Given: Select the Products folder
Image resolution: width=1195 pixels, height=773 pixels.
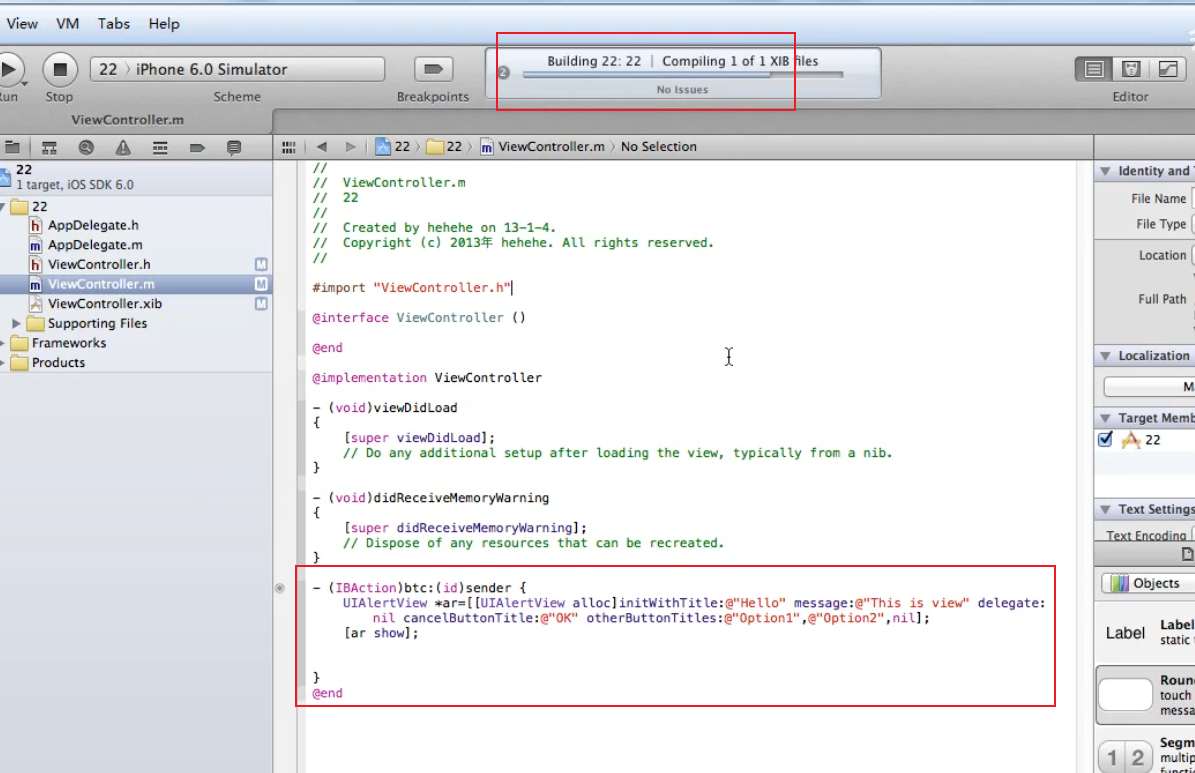Looking at the screenshot, I should (x=58, y=363).
